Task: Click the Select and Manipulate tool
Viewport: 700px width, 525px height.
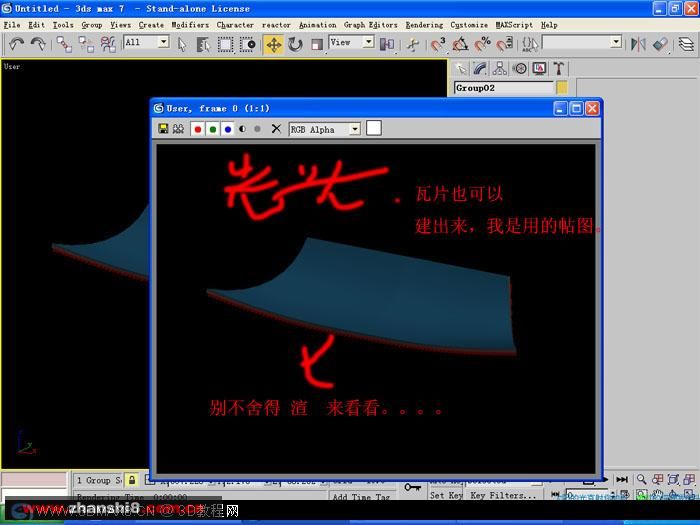Action: click(x=413, y=44)
